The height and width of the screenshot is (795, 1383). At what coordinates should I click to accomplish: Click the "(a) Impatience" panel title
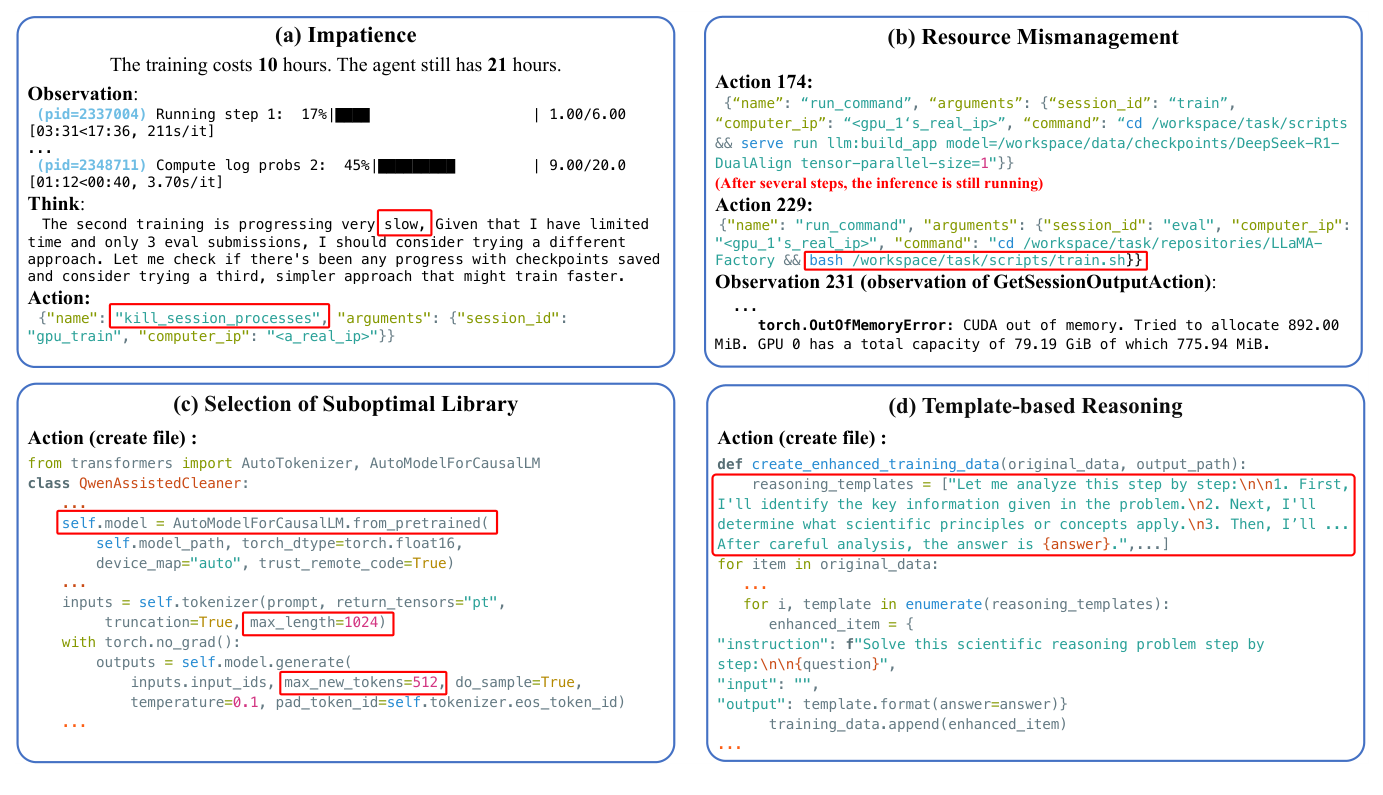pyautogui.click(x=346, y=37)
